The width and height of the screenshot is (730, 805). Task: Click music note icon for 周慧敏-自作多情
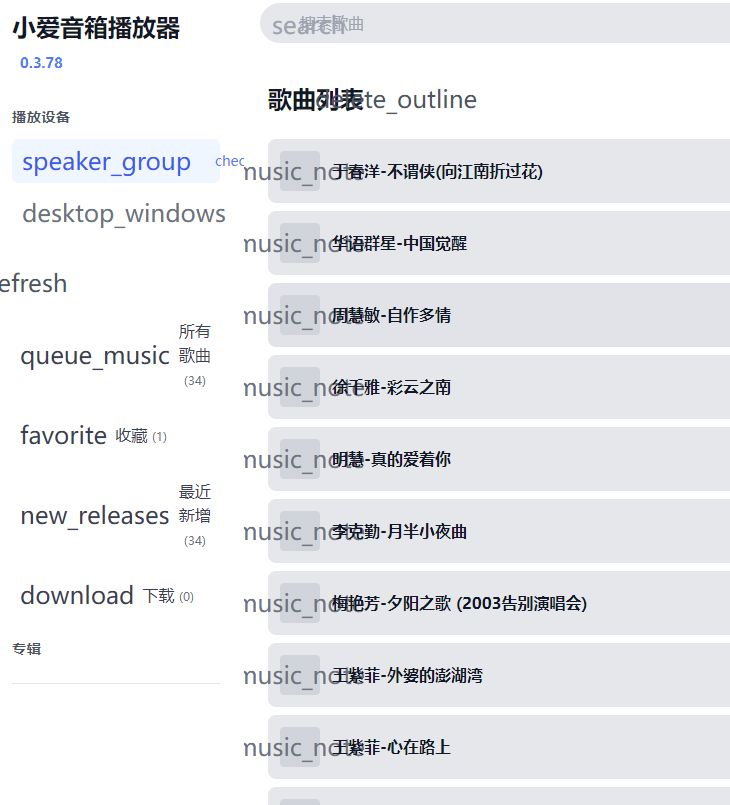click(x=299, y=316)
